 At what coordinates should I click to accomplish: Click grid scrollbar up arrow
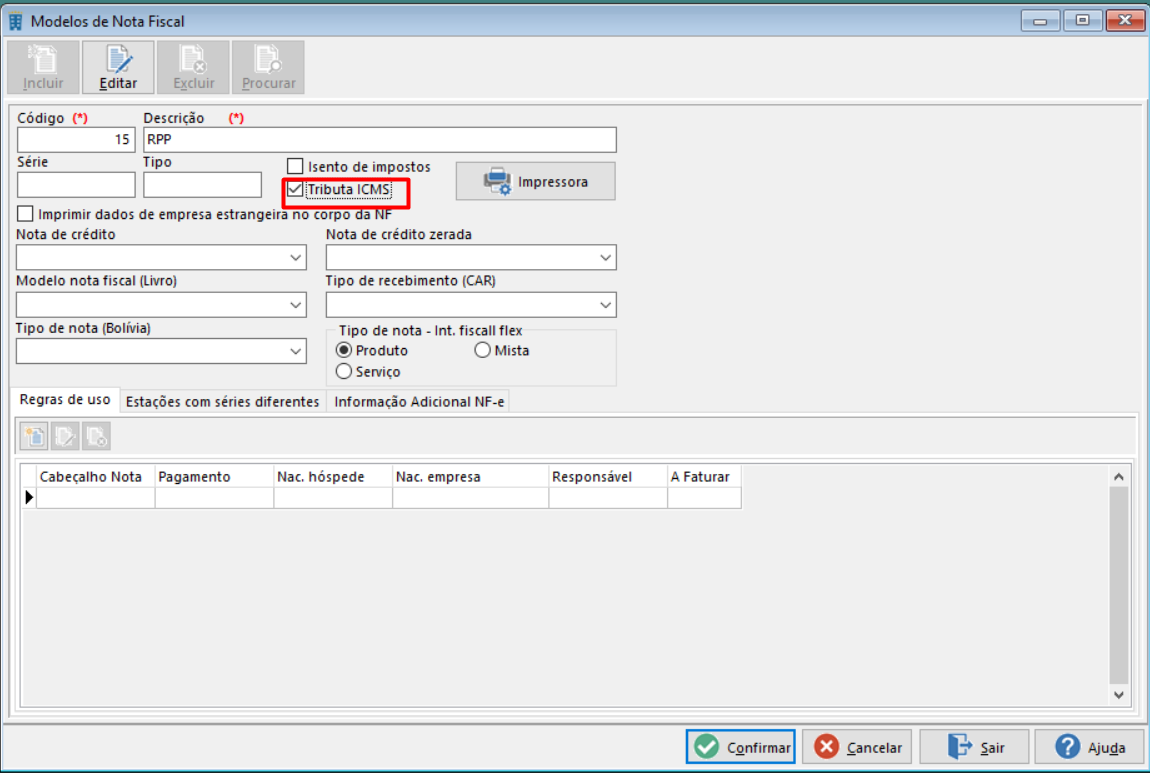click(x=1118, y=477)
